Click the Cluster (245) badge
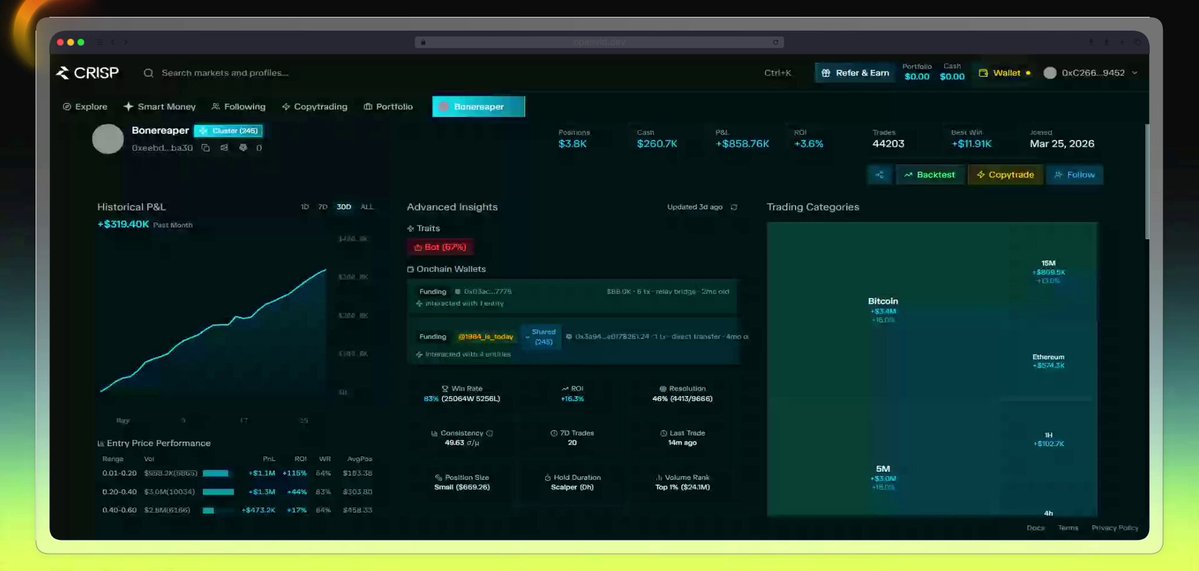The height and width of the screenshot is (571, 1199). point(228,131)
